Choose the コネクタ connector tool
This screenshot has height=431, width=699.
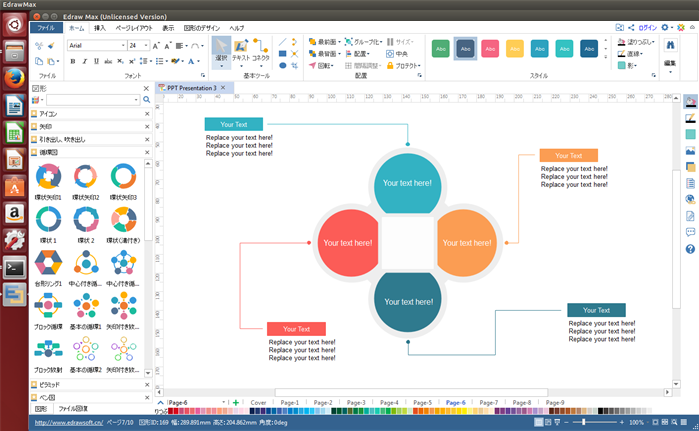coord(261,51)
